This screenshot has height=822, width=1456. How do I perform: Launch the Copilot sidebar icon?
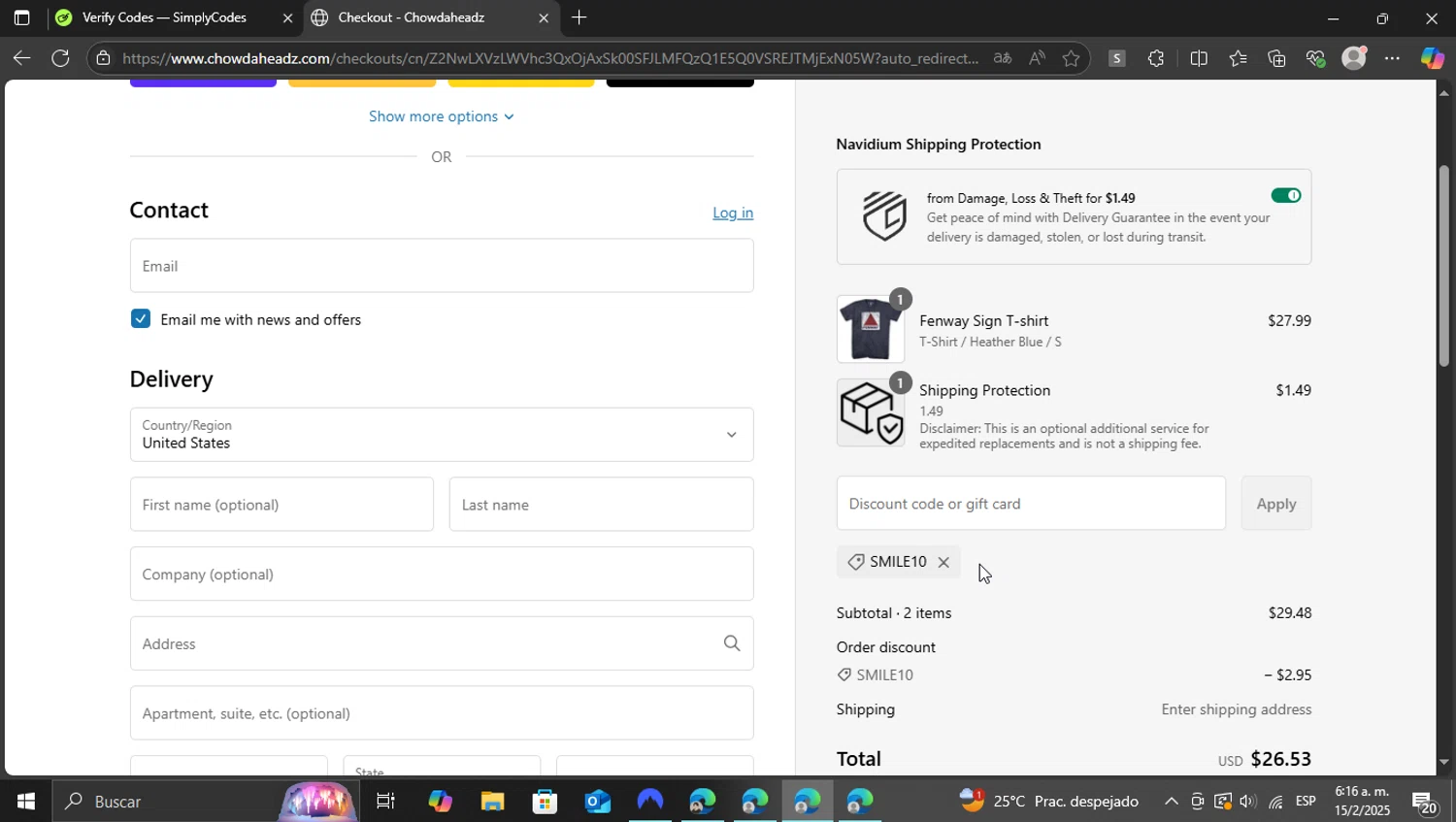pos(1432,58)
